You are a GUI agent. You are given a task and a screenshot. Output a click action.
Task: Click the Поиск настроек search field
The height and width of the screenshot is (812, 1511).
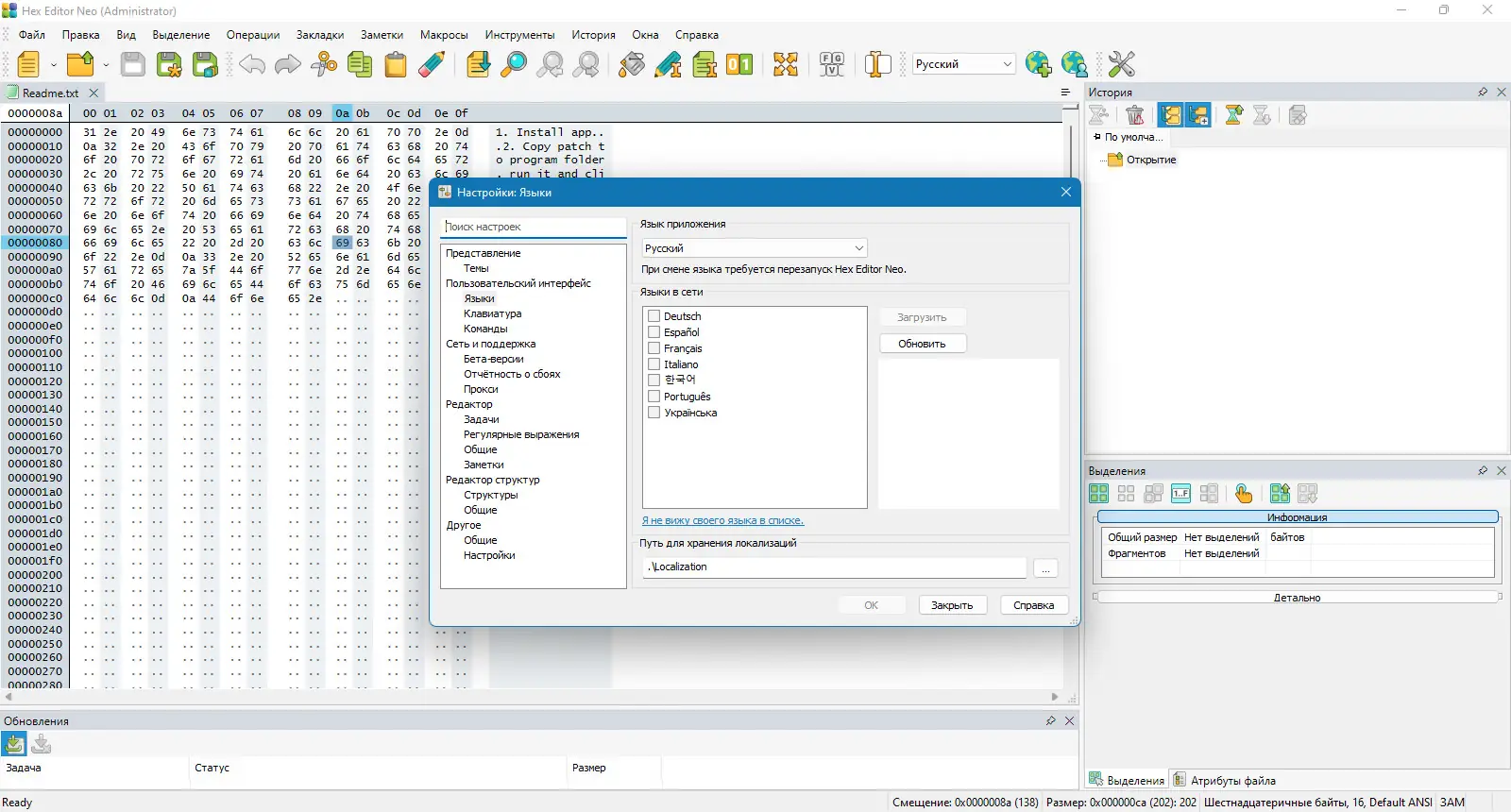click(534, 227)
